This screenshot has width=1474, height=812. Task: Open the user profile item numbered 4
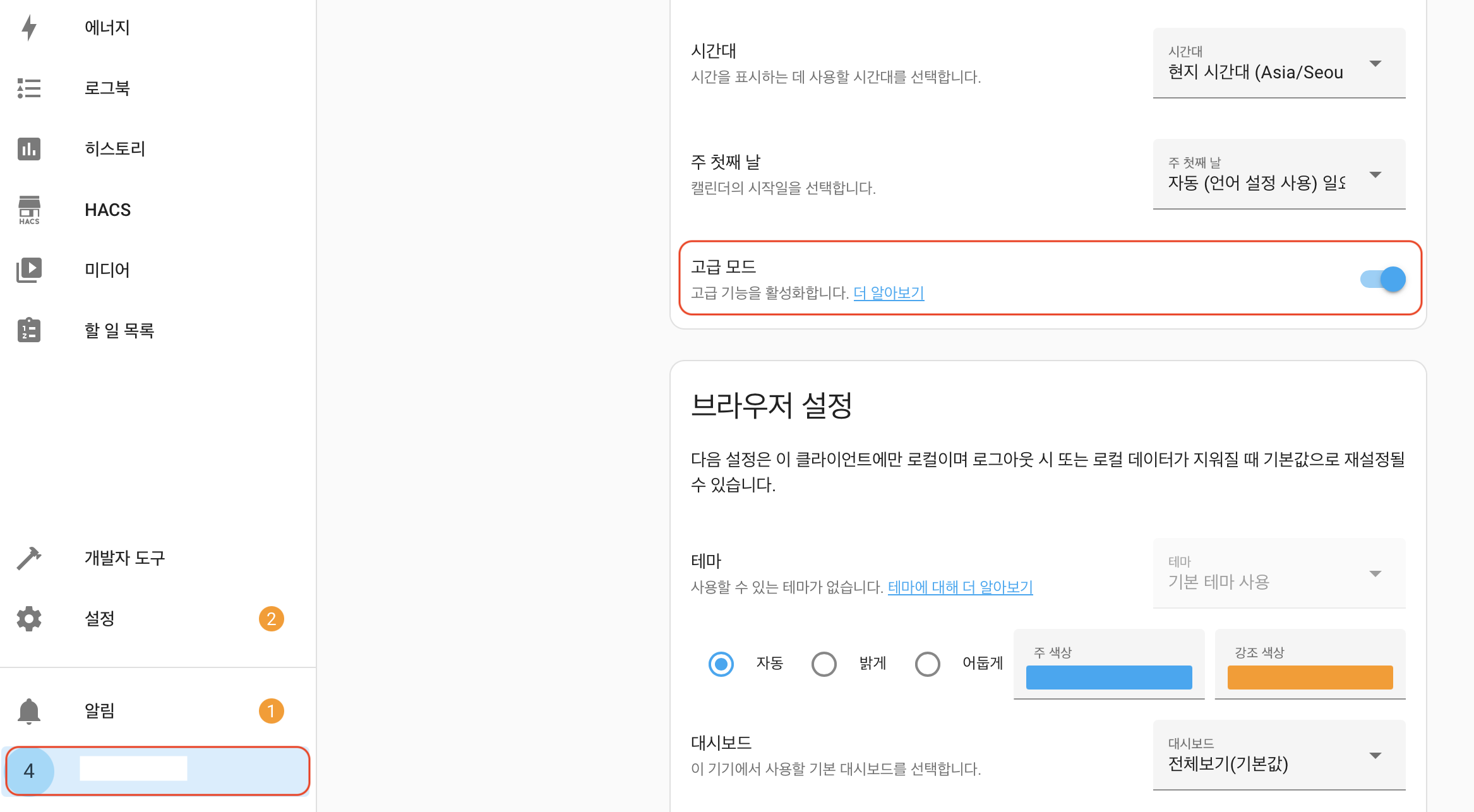(x=157, y=770)
